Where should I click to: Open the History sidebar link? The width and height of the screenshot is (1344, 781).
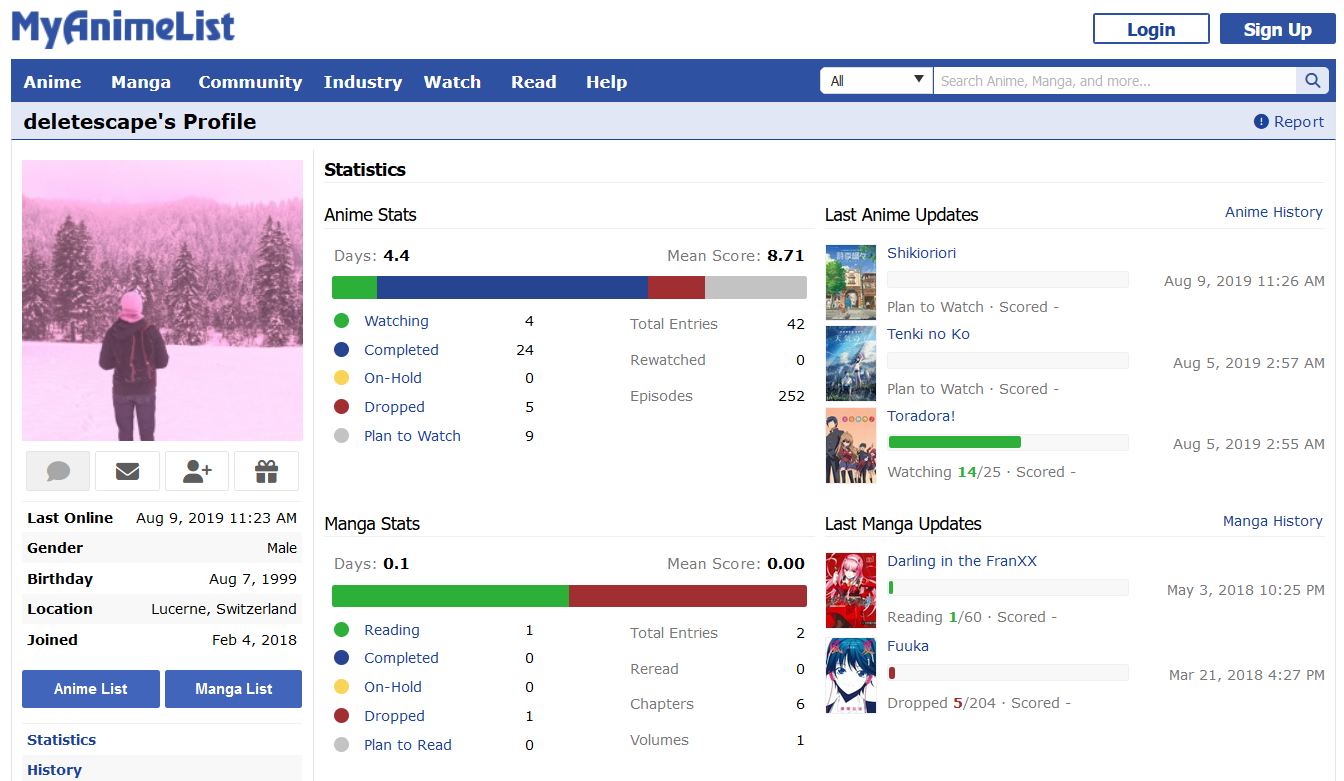tap(54, 770)
